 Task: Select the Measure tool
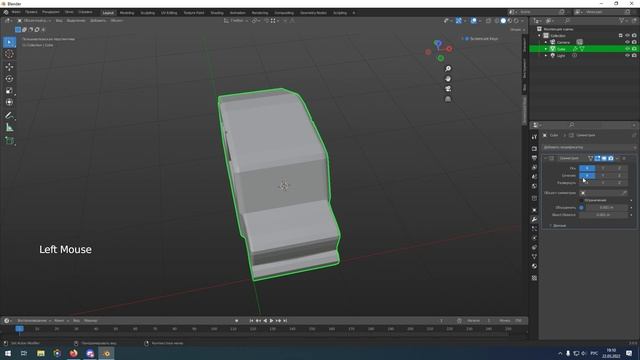(x=9, y=128)
